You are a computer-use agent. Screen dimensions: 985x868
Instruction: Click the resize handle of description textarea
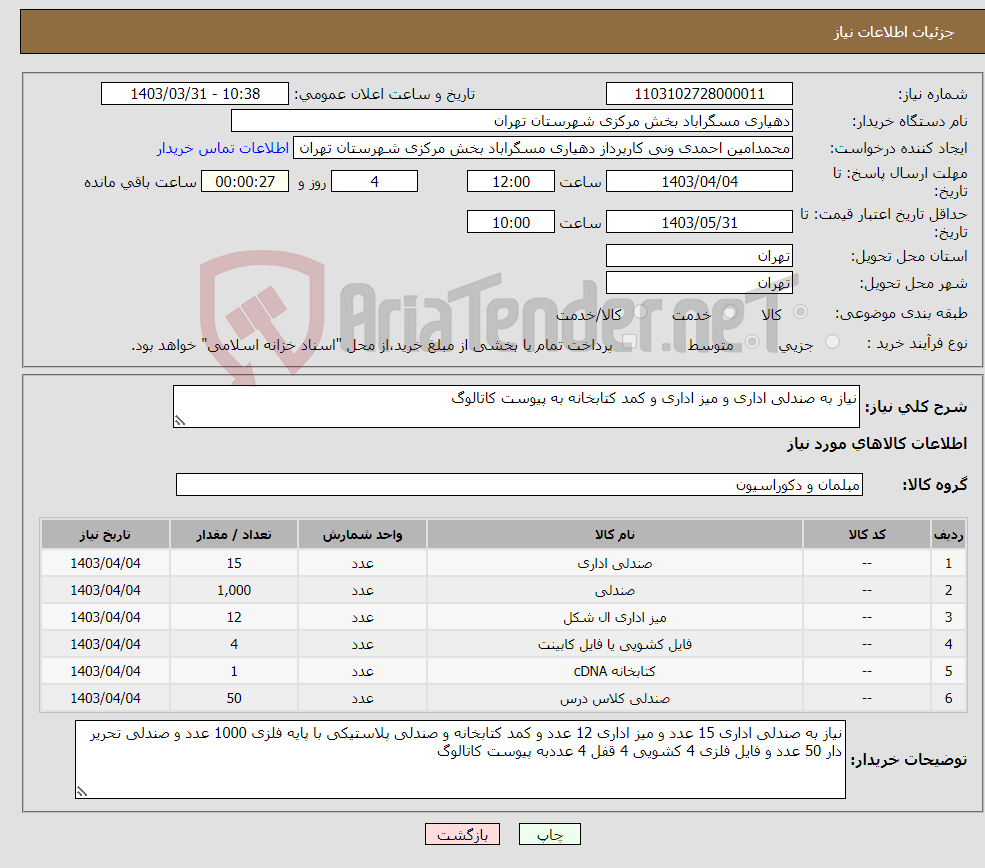180,421
